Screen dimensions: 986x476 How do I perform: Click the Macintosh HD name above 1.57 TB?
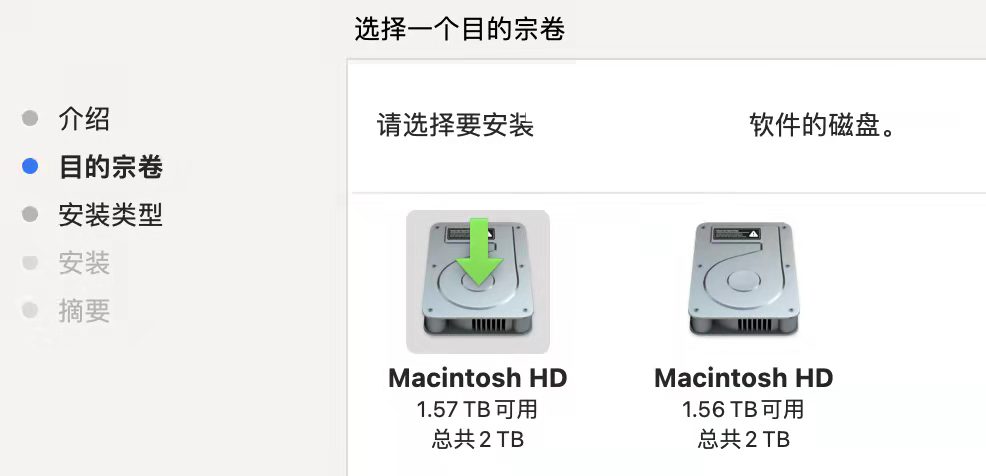478,378
